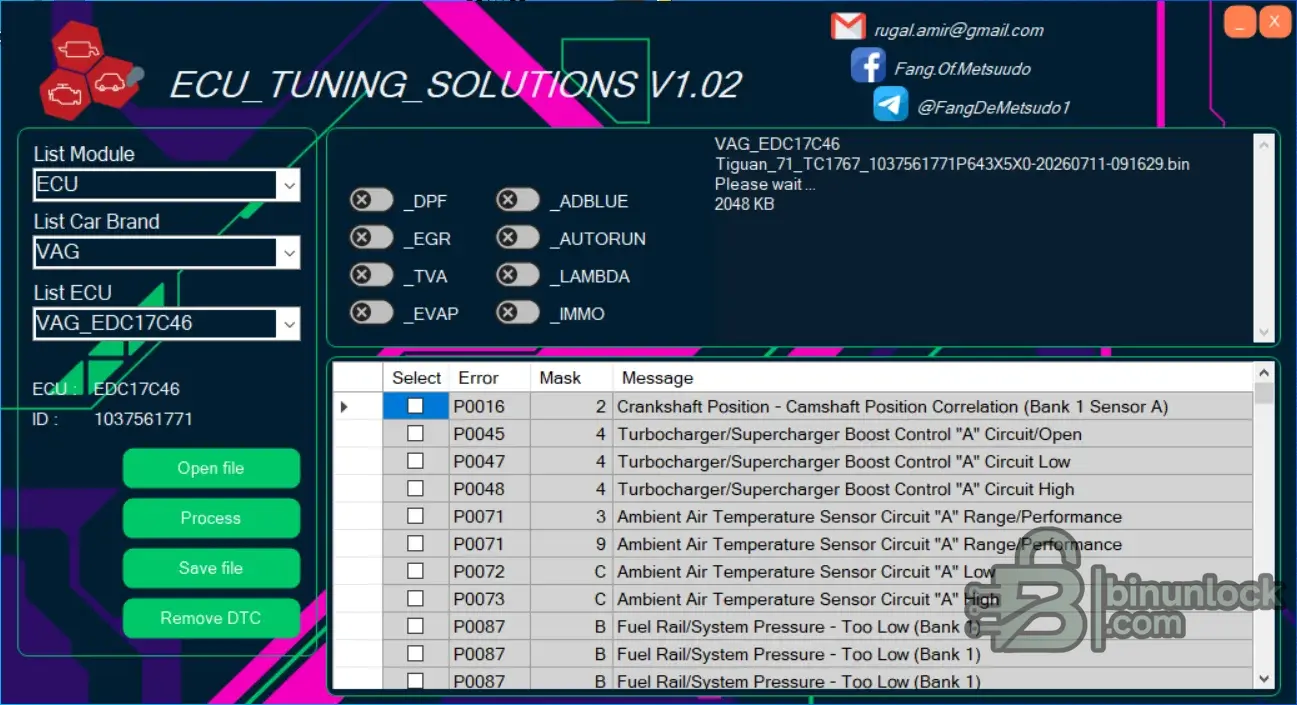The height and width of the screenshot is (705, 1297).
Task: Click the Gmail envelope icon
Action: coord(847,27)
